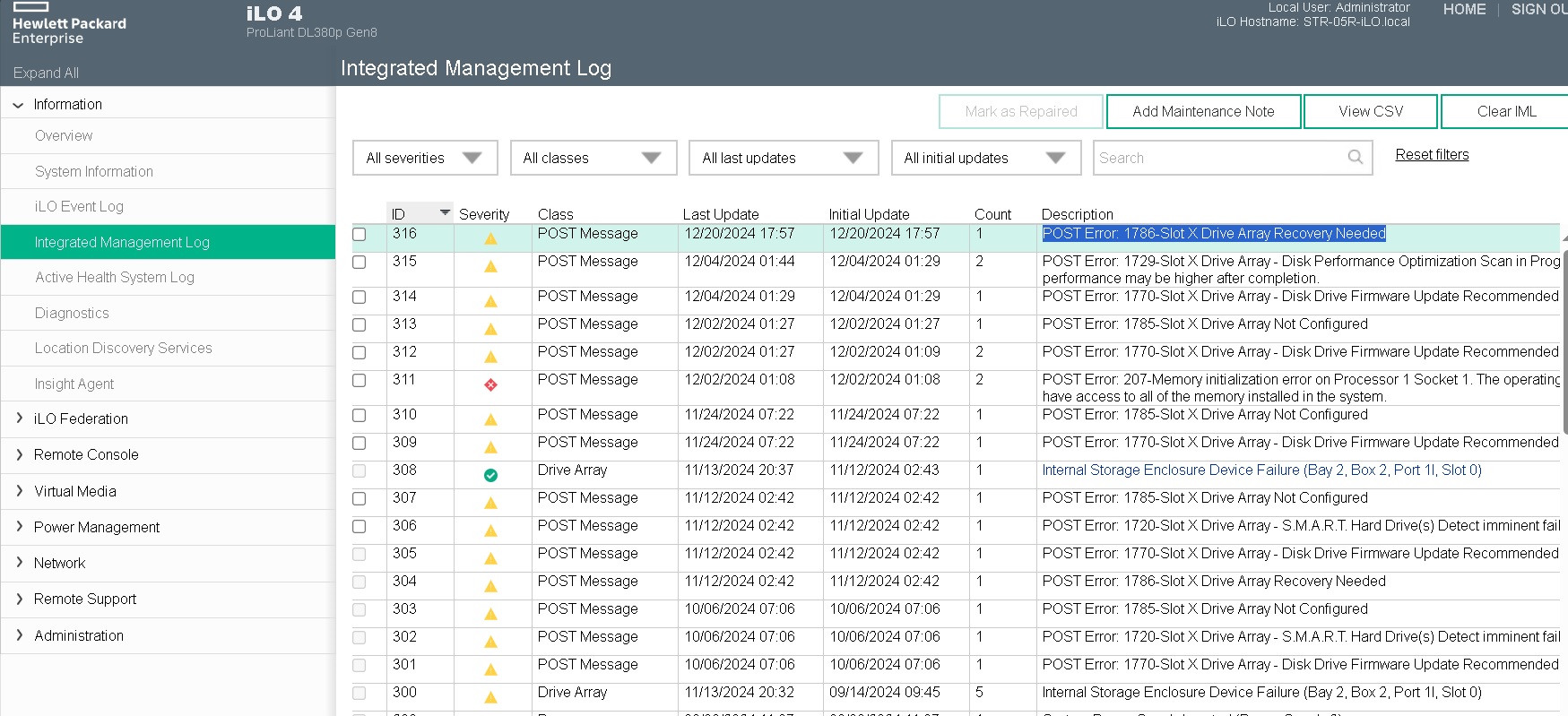Click the warning icon in row 315
The height and width of the screenshot is (716, 1568).
pyautogui.click(x=490, y=266)
